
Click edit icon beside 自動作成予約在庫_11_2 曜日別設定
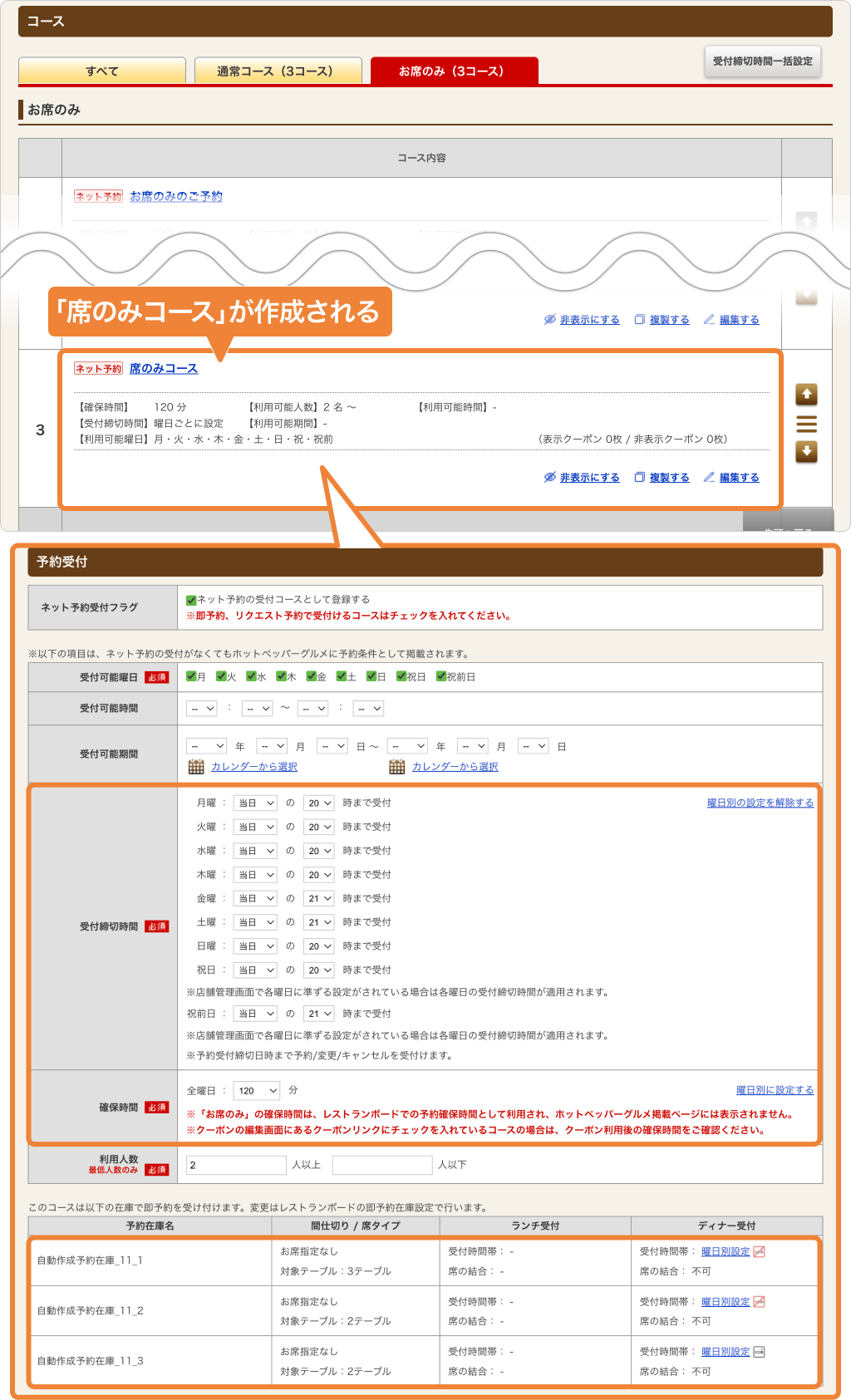pyautogui.click(x=759, y=1302)
